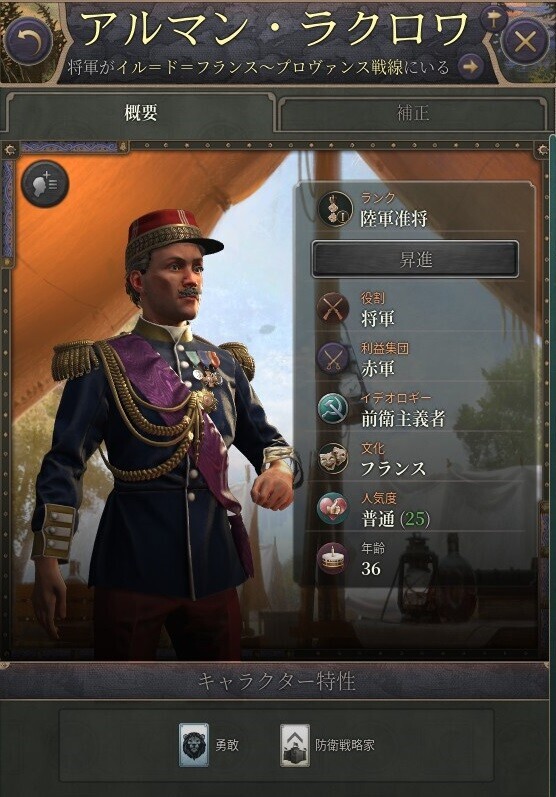Select the 勇敢 lion trait card
This screenshot has height=797, width=556.
click(194, 745)
